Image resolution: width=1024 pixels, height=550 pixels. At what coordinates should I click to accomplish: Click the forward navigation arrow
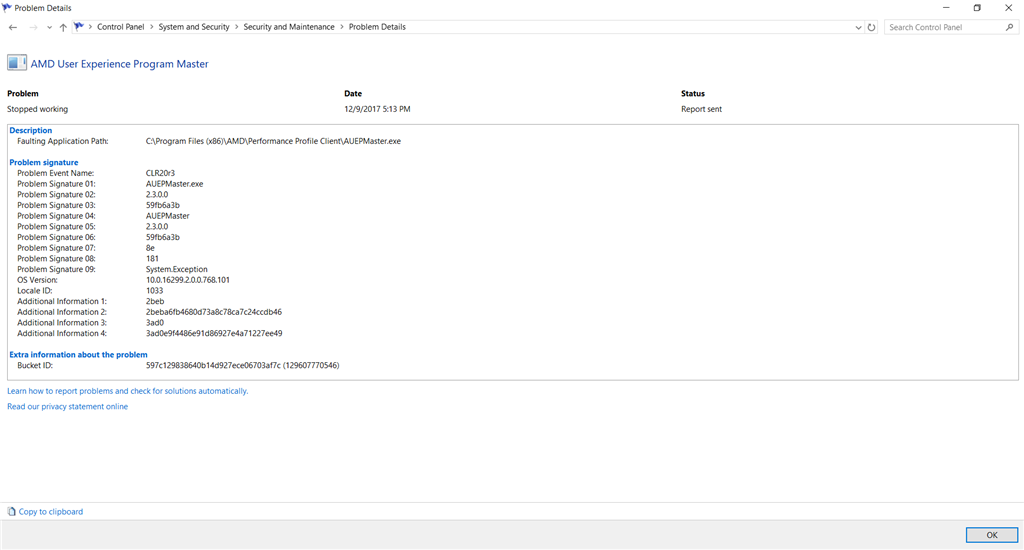click(x=33, y=27)
